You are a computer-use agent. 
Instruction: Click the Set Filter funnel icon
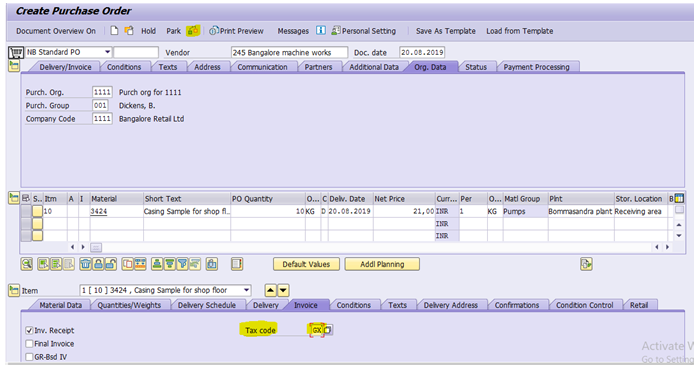[182, 264]
